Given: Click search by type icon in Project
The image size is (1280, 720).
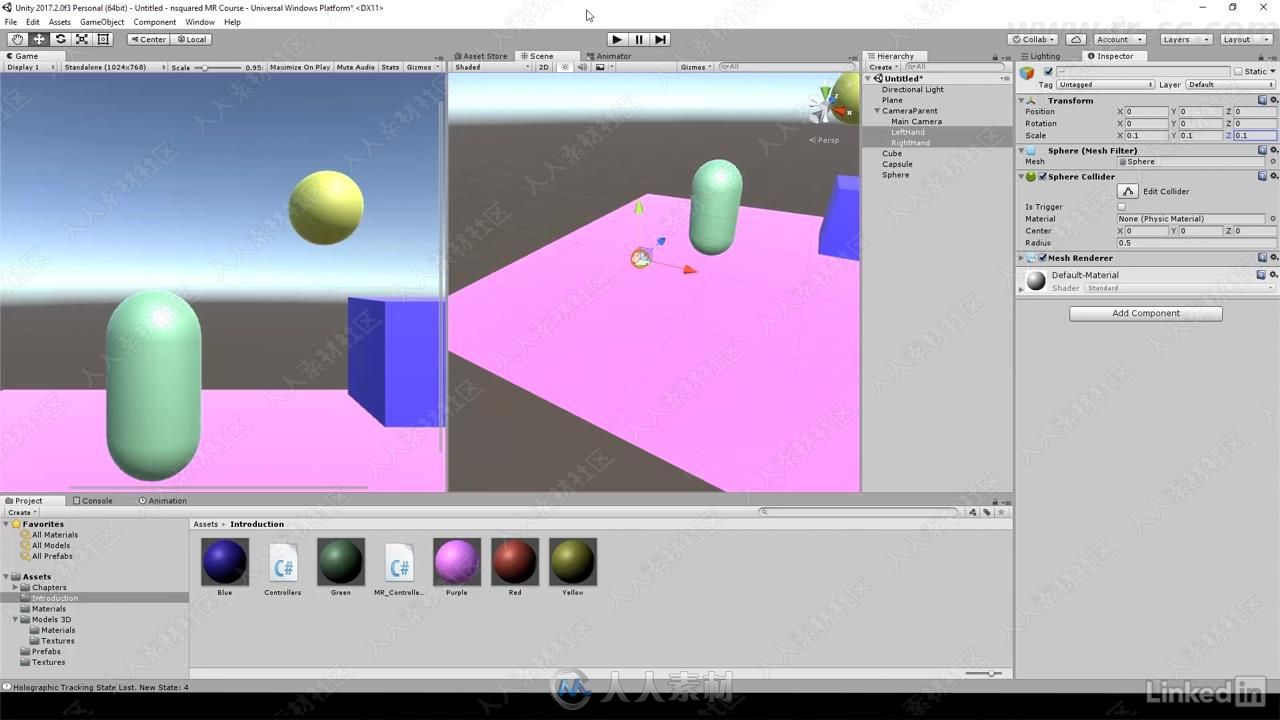Looking at the screenshot, I should point(972,512).
